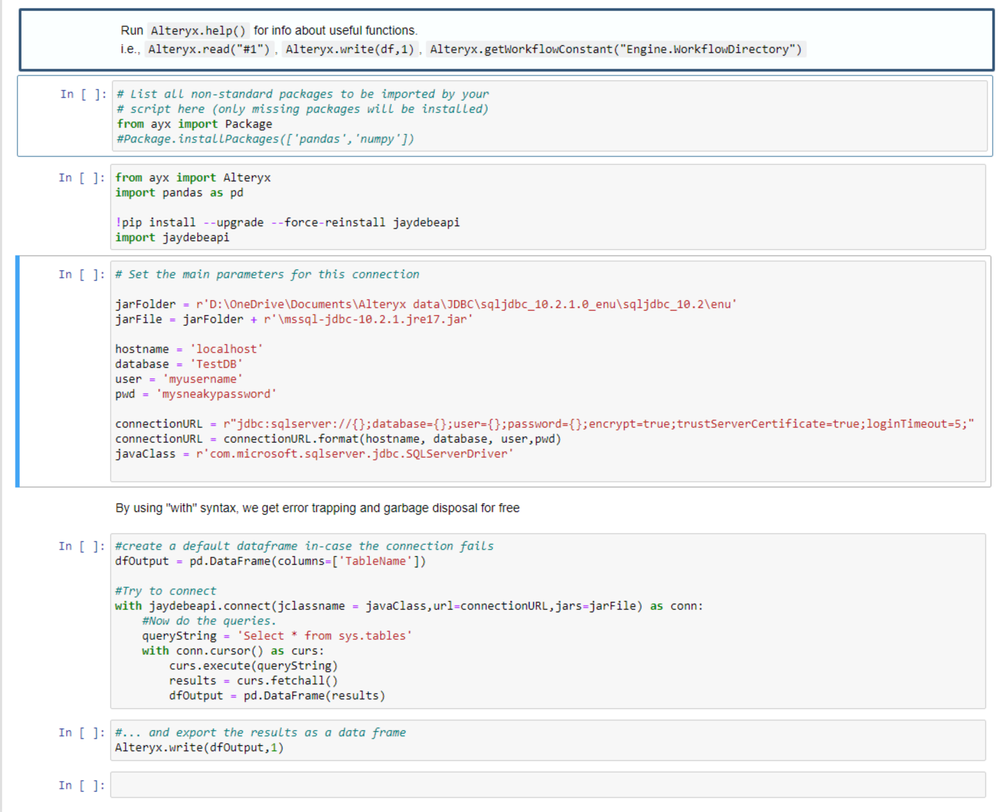Image resolution: width=999 pixels, height=812 pixels.
Task: Click the curs.fetchall() line
Action: [254, 681]
